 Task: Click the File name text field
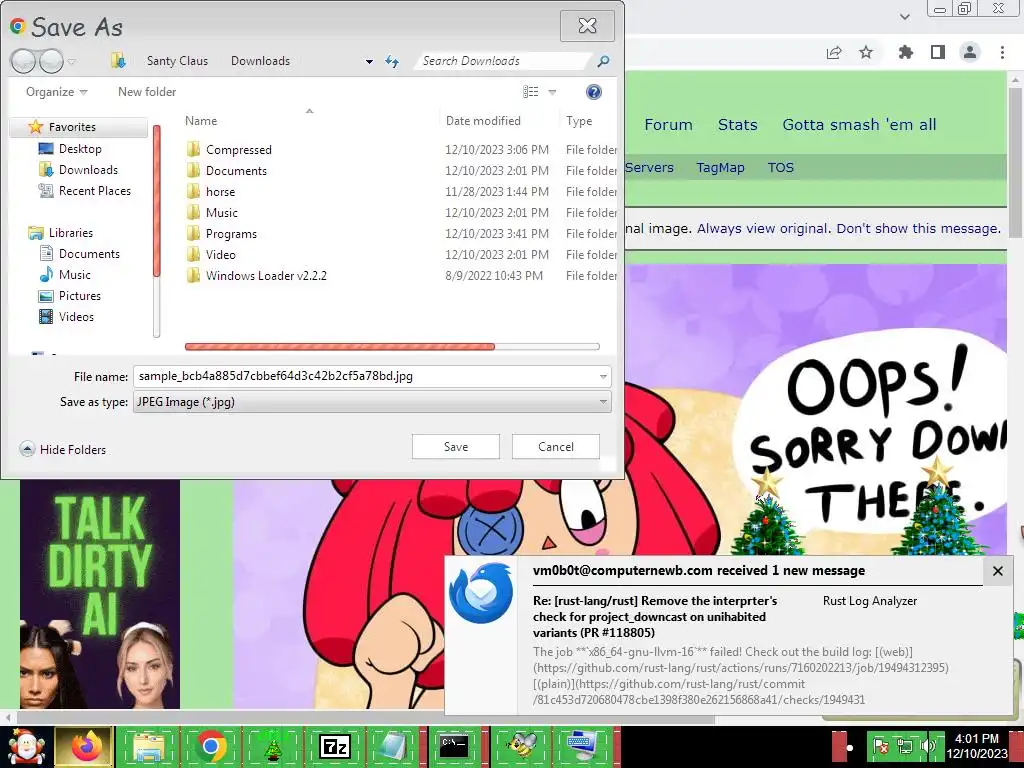click(364, 376)
